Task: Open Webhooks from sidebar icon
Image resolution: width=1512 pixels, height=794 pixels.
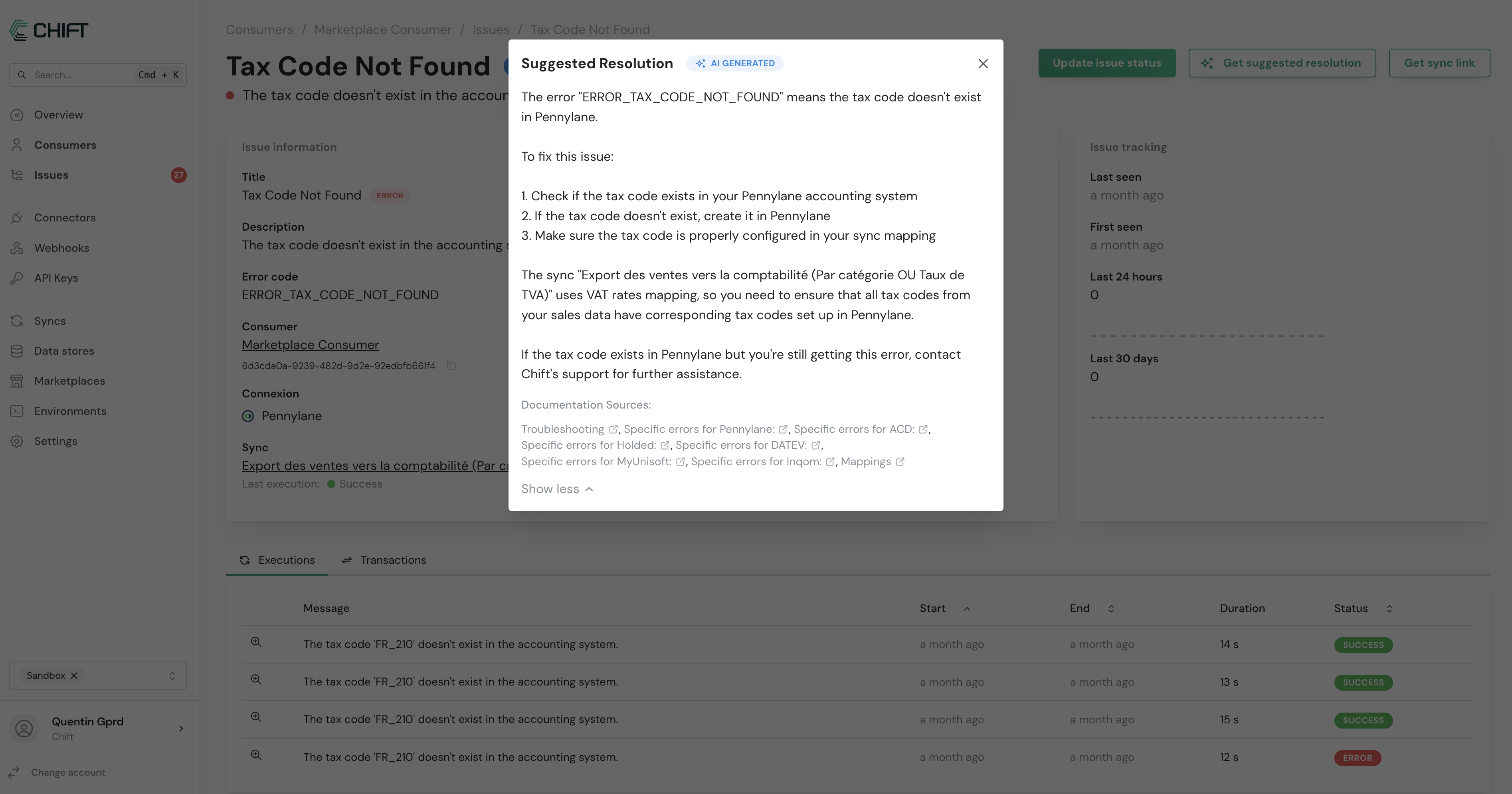Action: coord(17,248)
